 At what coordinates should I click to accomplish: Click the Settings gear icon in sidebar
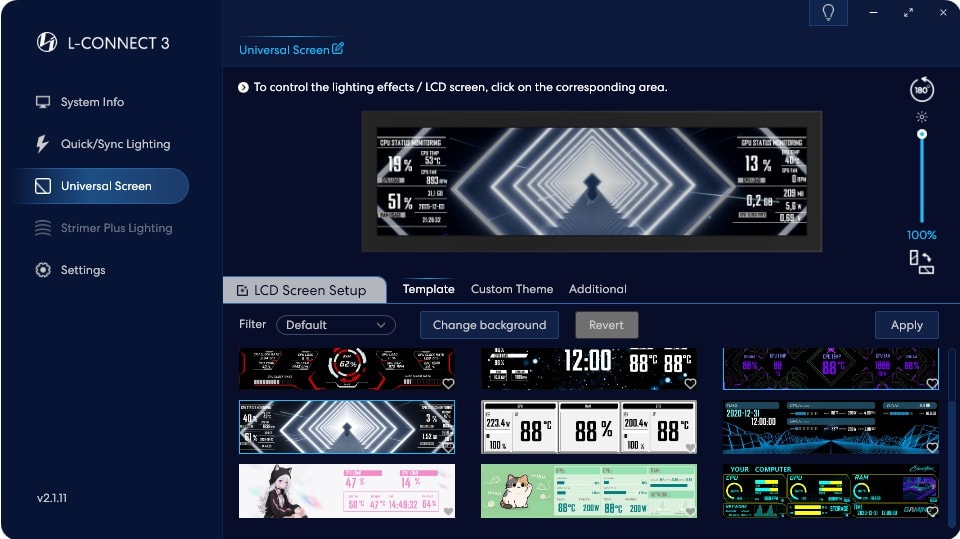click(43, 270)
